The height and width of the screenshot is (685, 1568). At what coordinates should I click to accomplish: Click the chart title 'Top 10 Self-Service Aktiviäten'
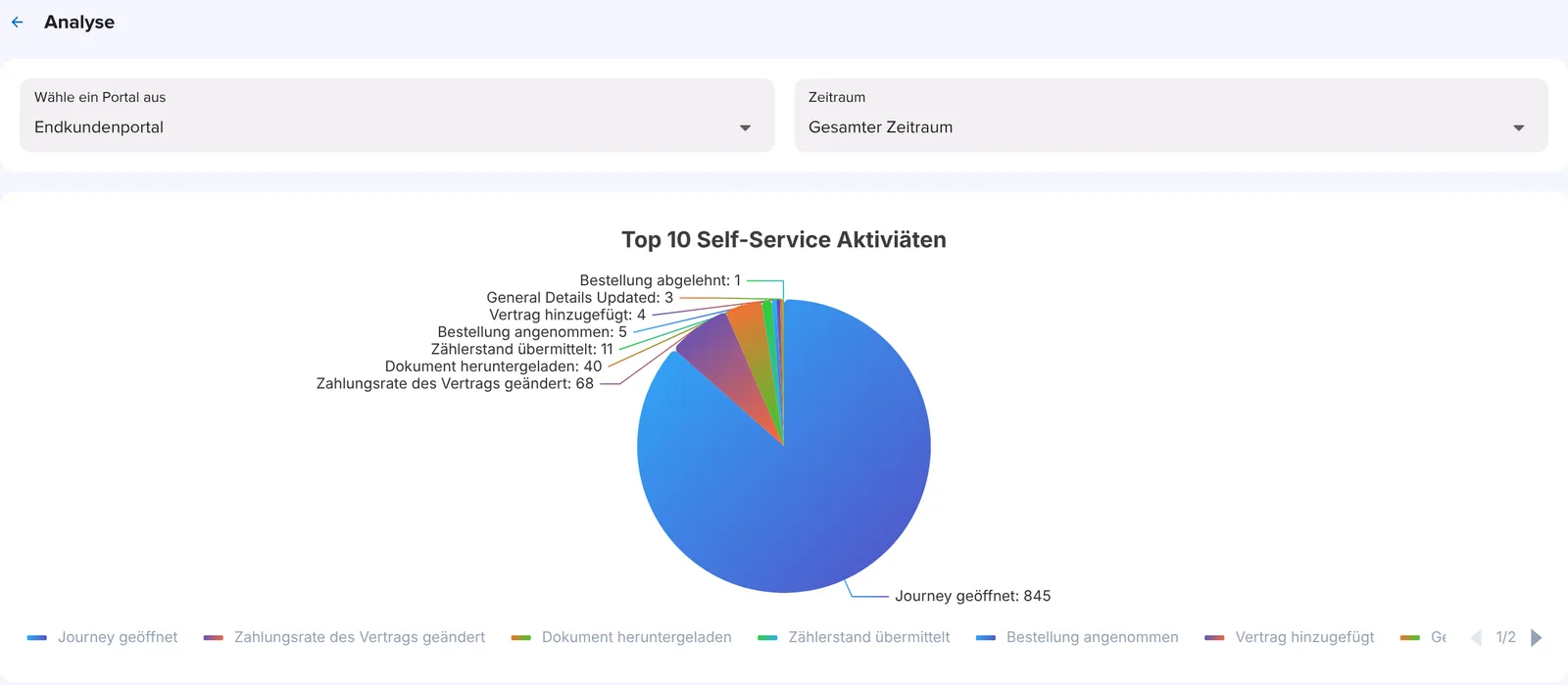click(784, 240)
